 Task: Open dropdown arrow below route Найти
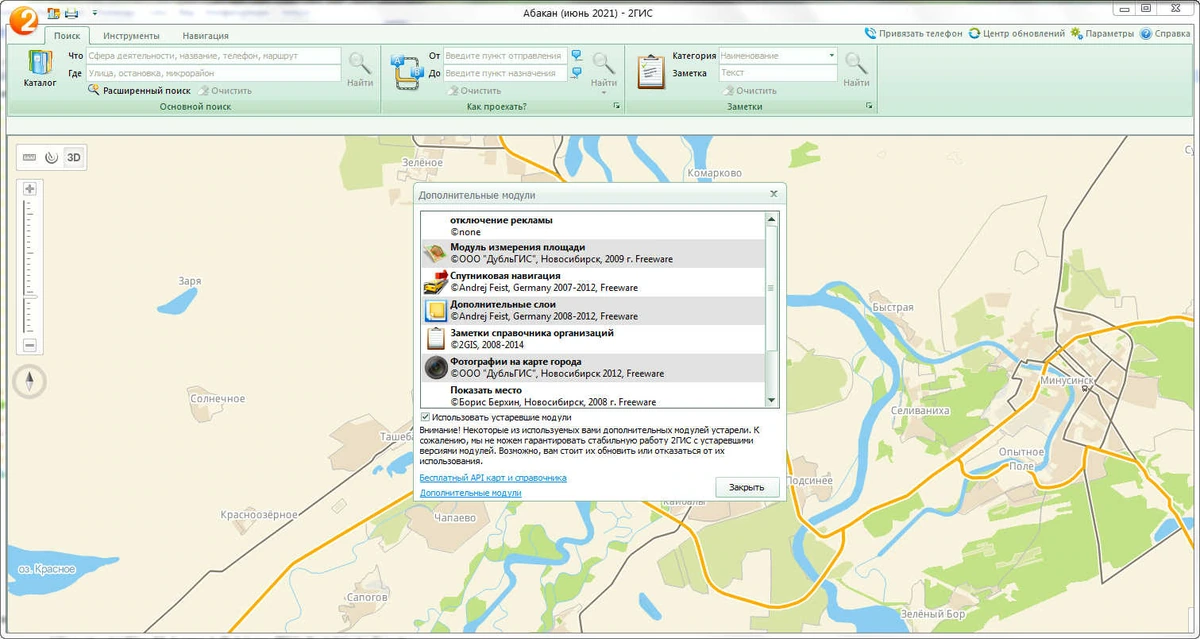(x=604, y=93)
